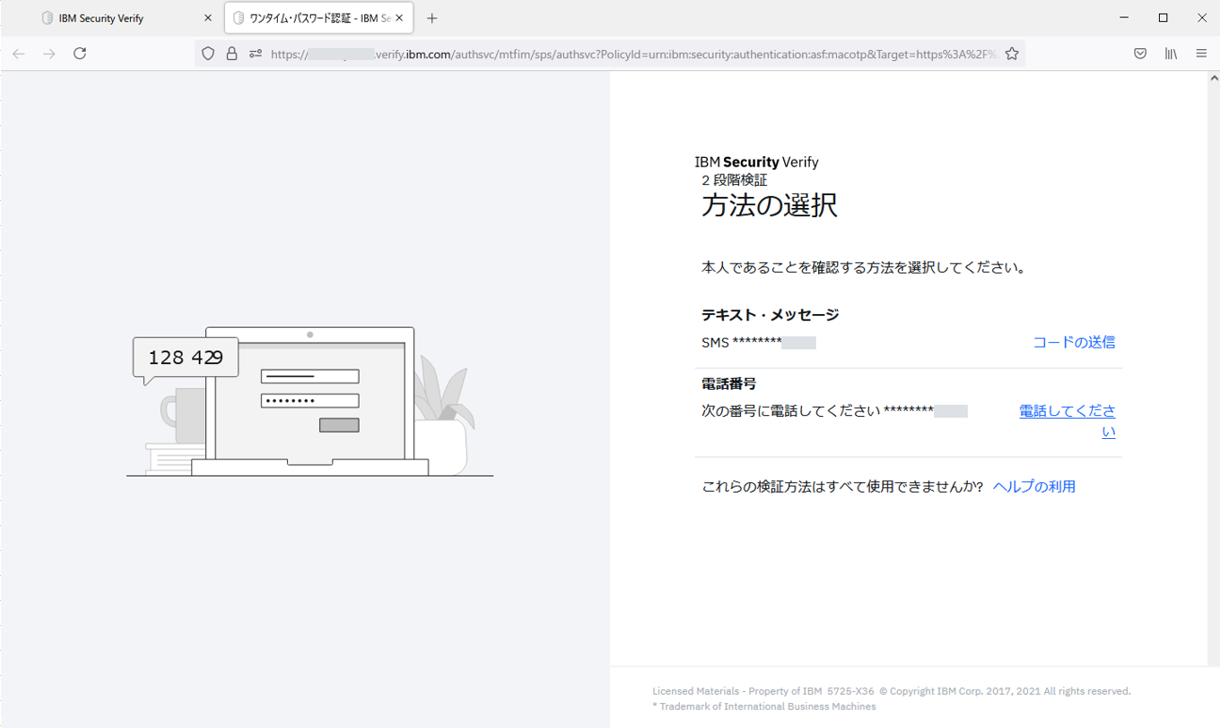Image resolution: width=1220 pixels, height=728 pixels.
Task: Click the コードの送信 link for SMS
Action: [1073, 342]
